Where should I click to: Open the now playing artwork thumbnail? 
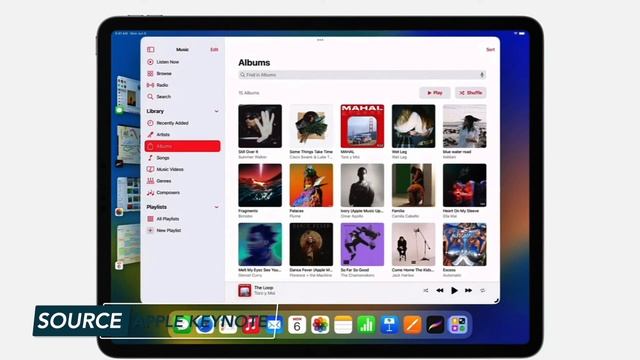(x=244, y=290)
